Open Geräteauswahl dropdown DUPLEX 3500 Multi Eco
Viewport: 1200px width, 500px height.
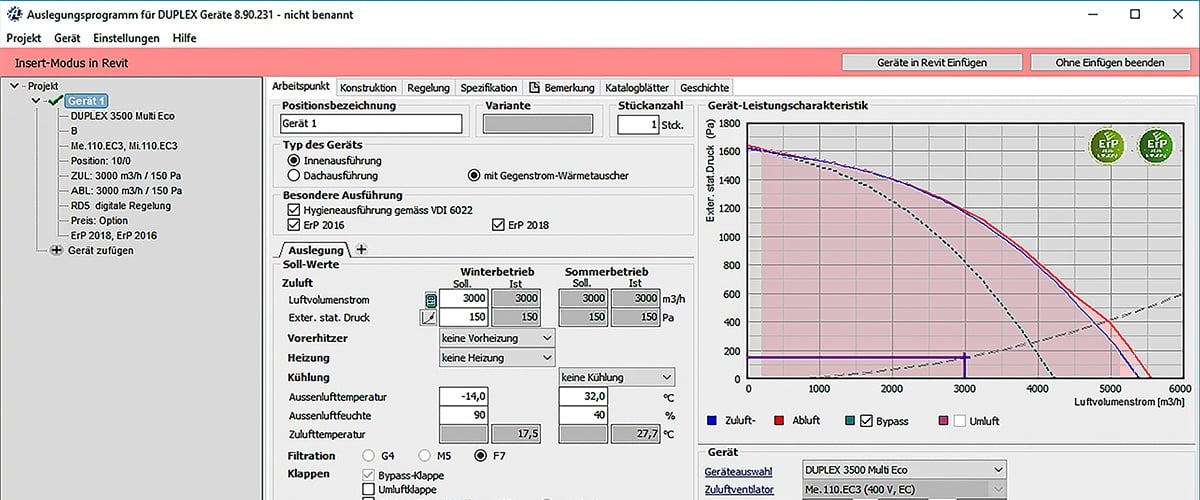click(x=904, y=469)
